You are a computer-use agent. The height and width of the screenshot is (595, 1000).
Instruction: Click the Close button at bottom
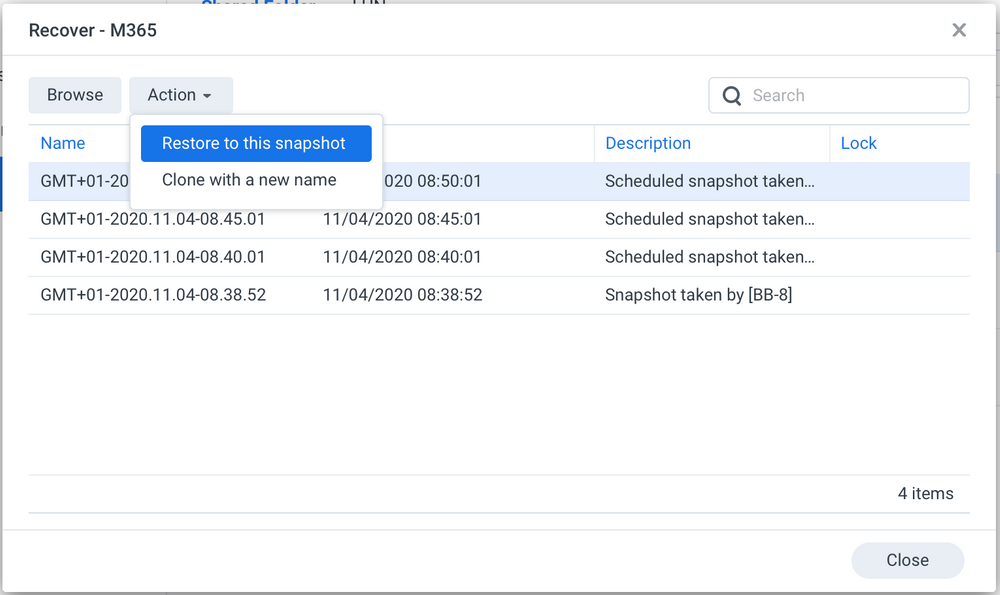(x=907, y=560)
